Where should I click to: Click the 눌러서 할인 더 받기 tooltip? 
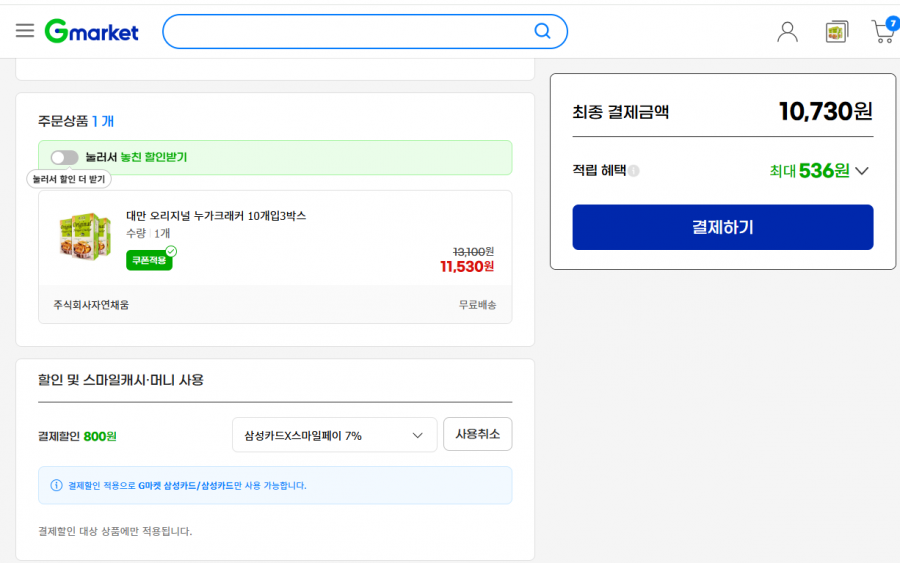[69, 179]
